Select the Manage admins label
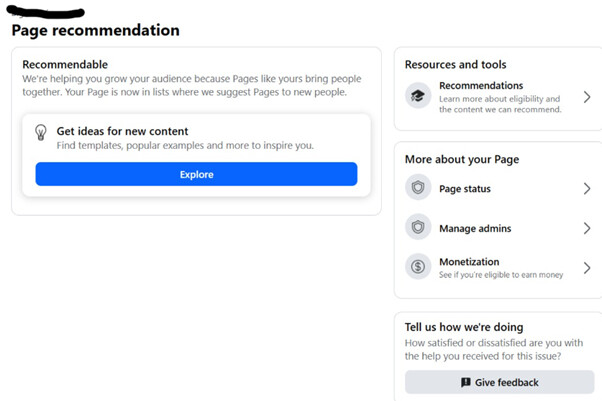 click(x=475, y=228)
